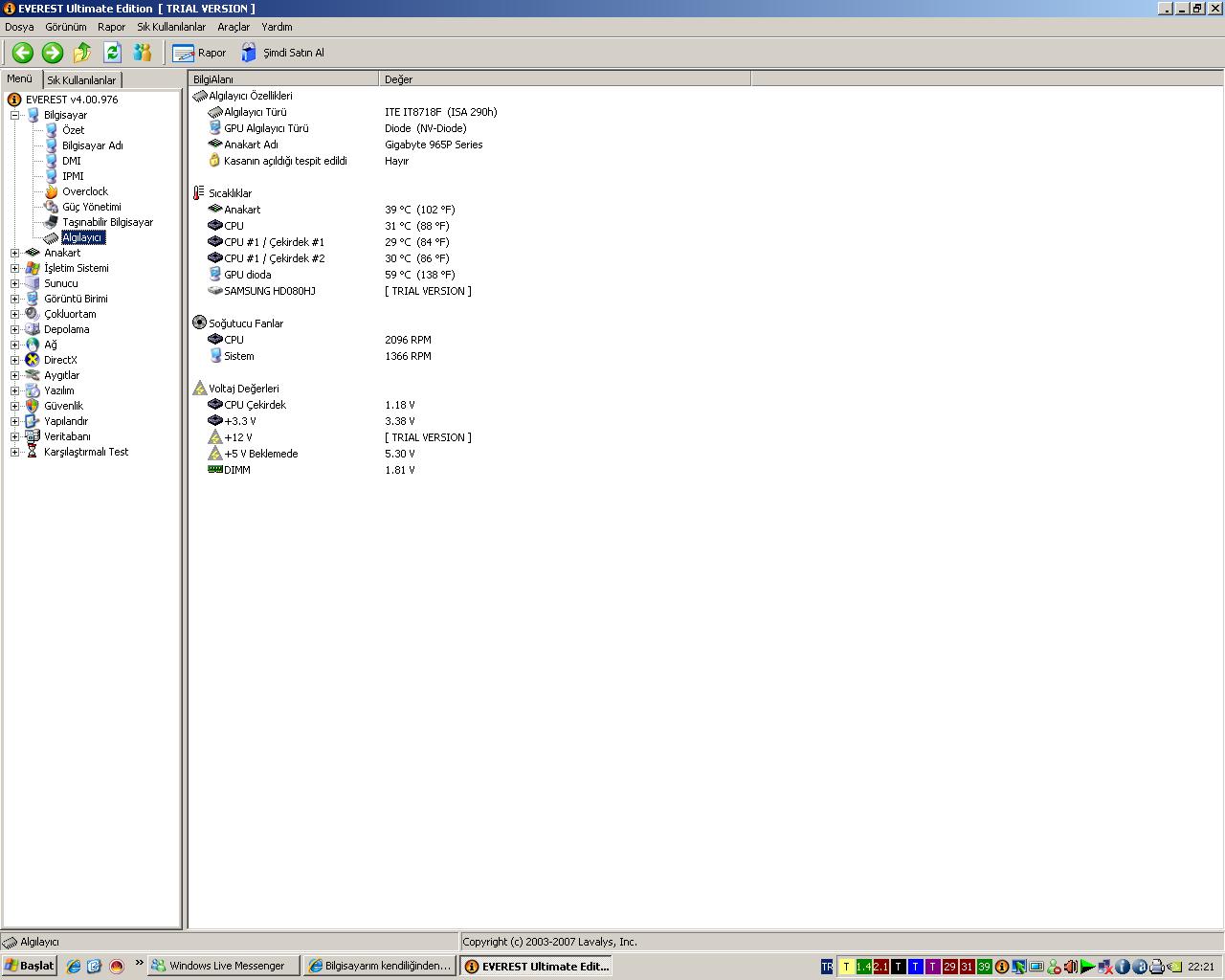1225x980 pixels.
Task: Click the TR language indicator in tray
Action: [827, 967]
